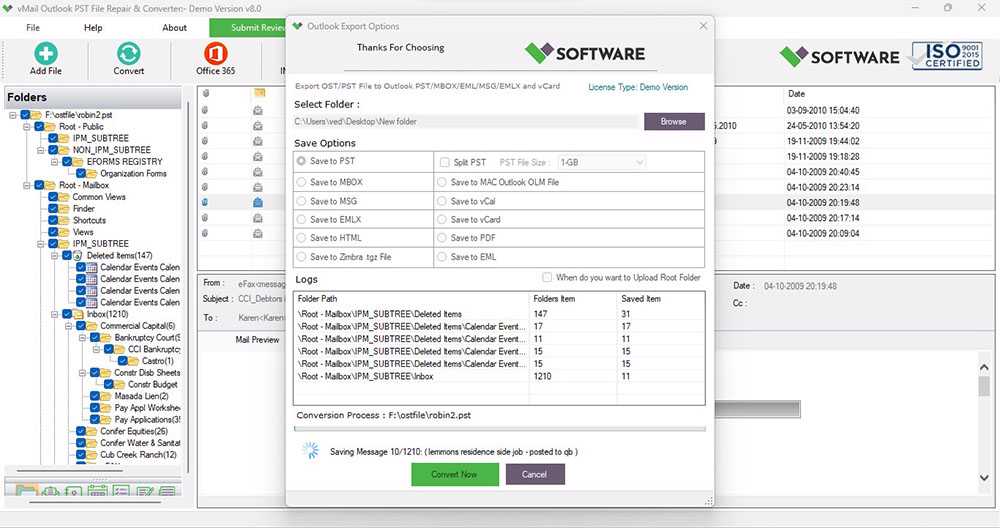Collapse the F:\ostfile\robin2.pst root node
Viewport: 1000px width, 528px height.
click(x=12, y=115)
